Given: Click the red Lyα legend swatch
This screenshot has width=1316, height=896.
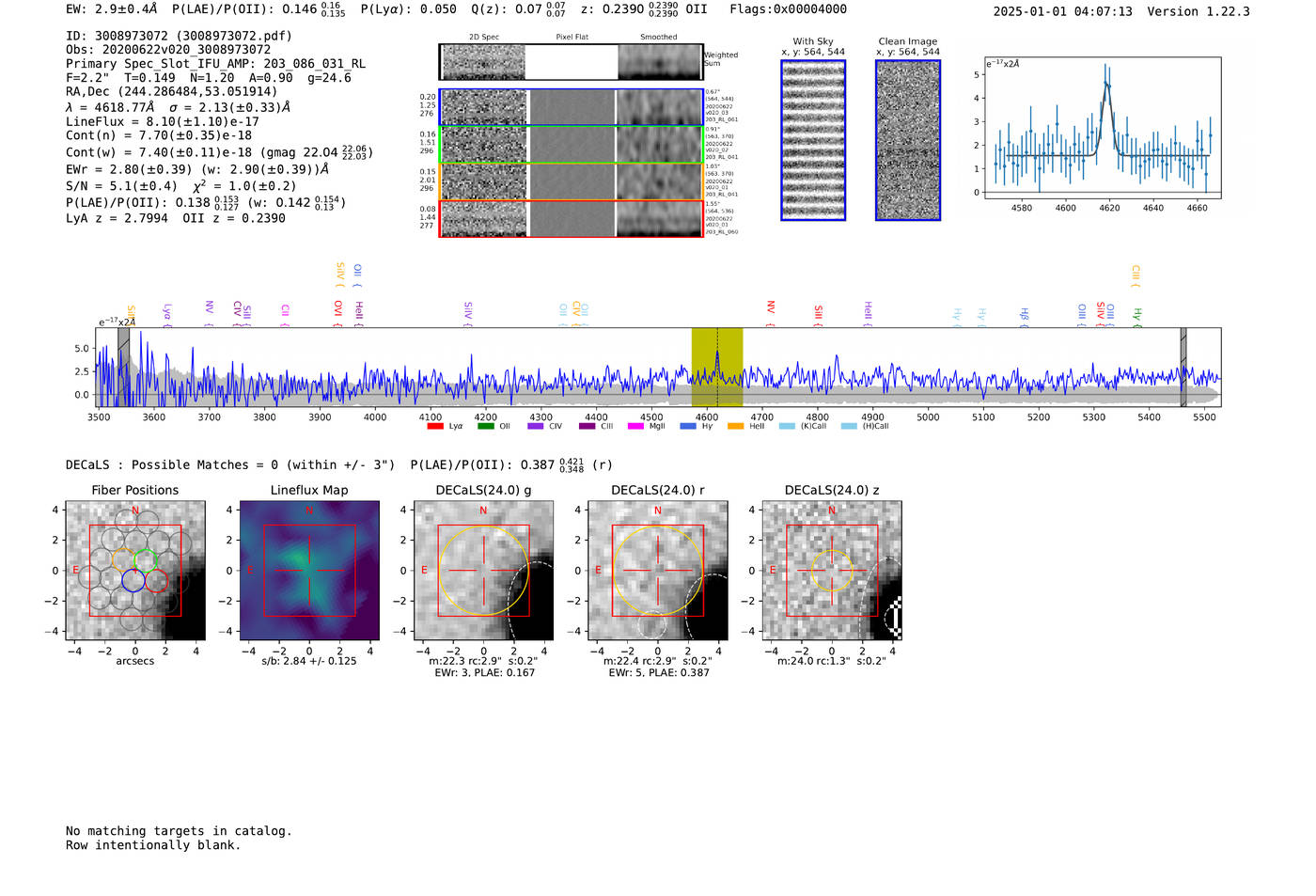Looking at the screenshot, I should click(x=435, y=427).
